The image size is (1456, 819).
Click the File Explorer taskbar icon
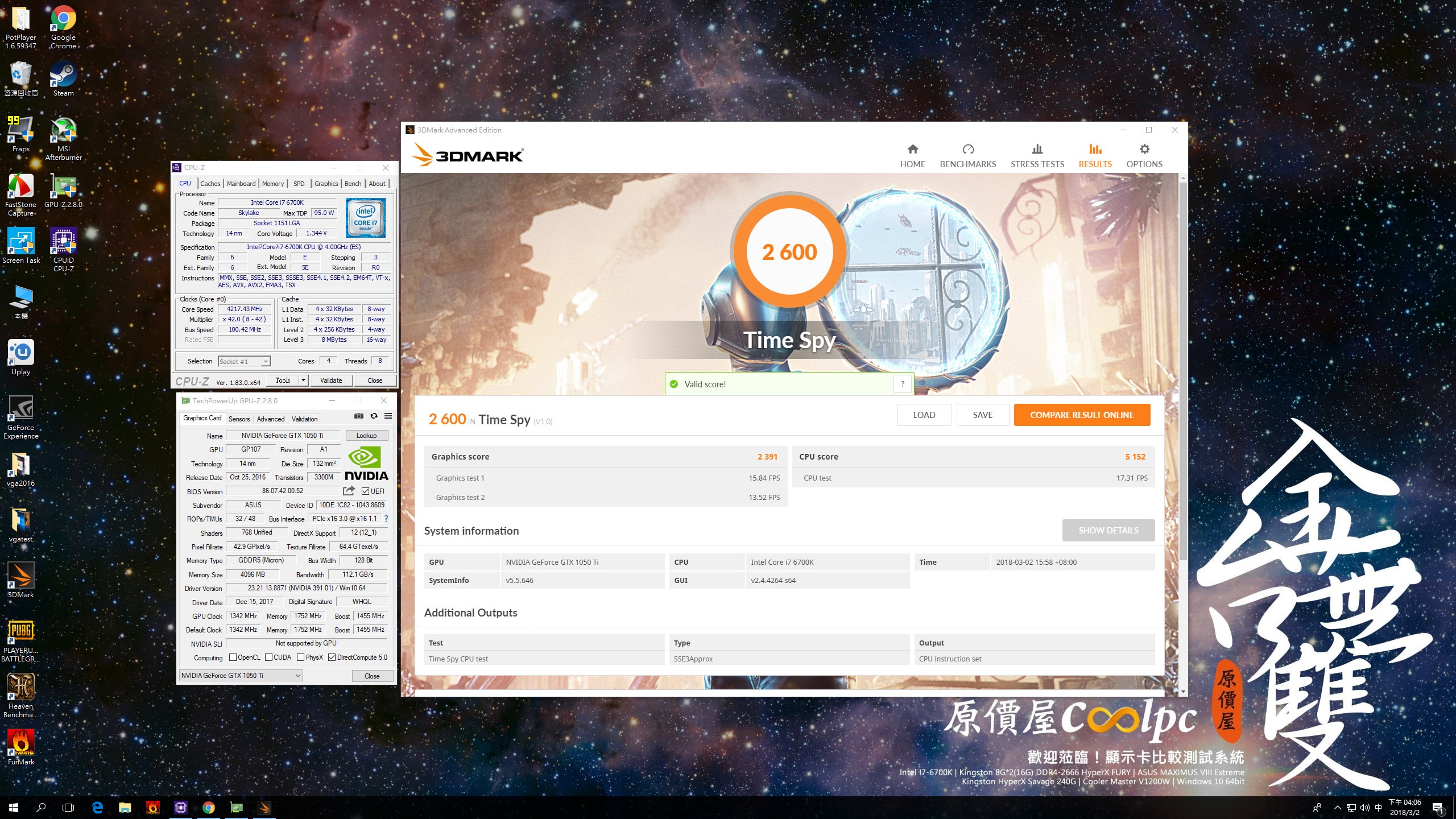click(125, 808)
